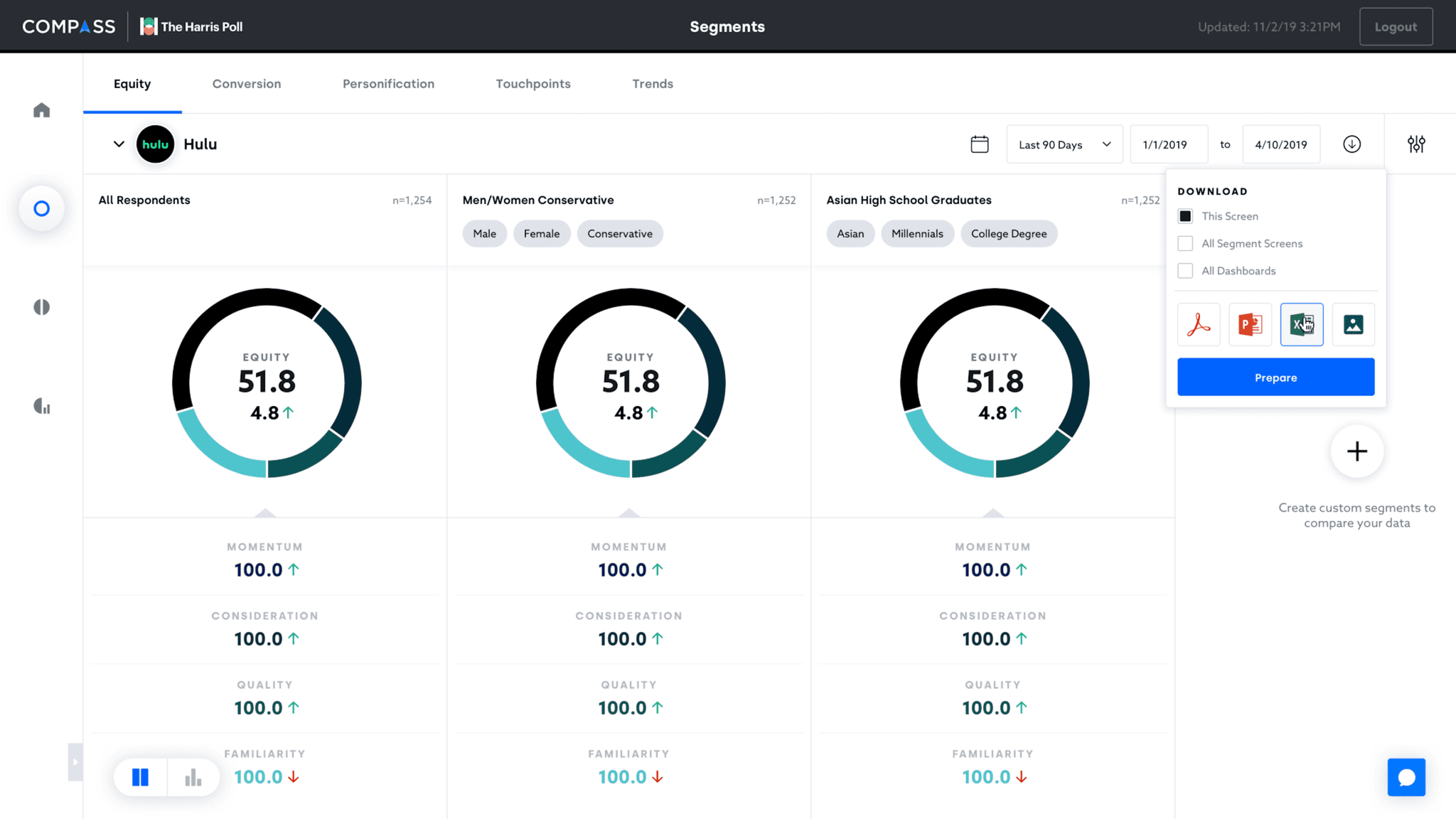Click the circular download arrow icon
Image resolution: width=1456 pixels, height=819 pixels.
[1351, 144]
